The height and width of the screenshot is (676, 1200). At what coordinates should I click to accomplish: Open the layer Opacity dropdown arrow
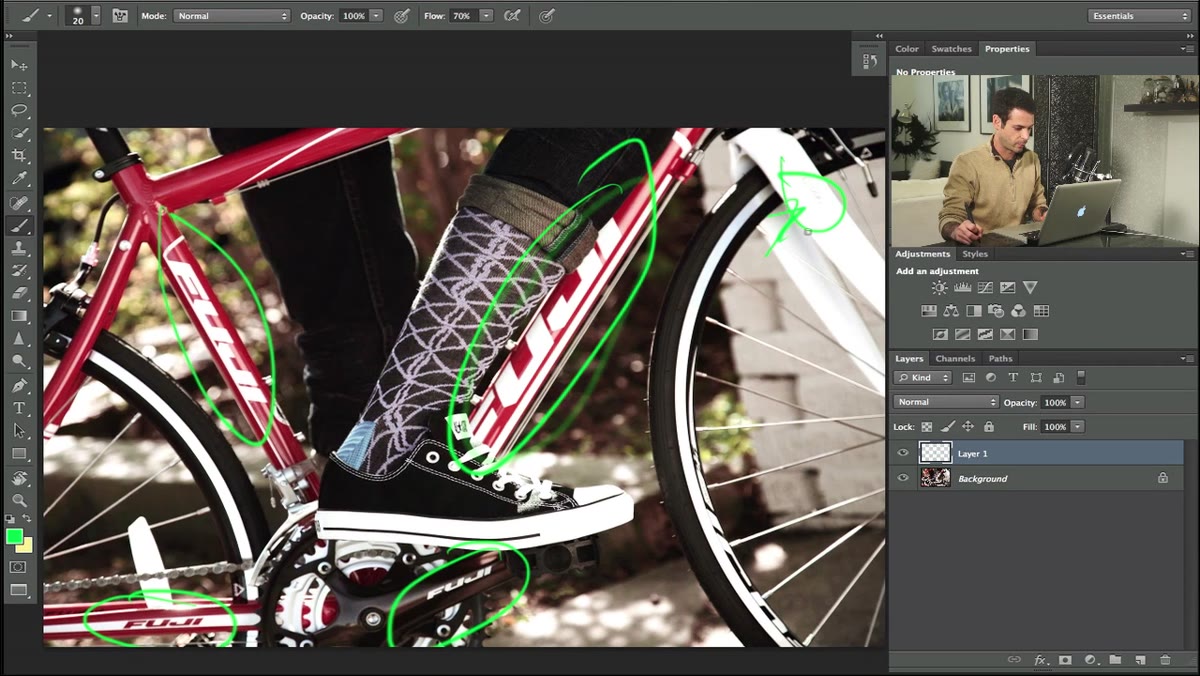click(1077, 402)
